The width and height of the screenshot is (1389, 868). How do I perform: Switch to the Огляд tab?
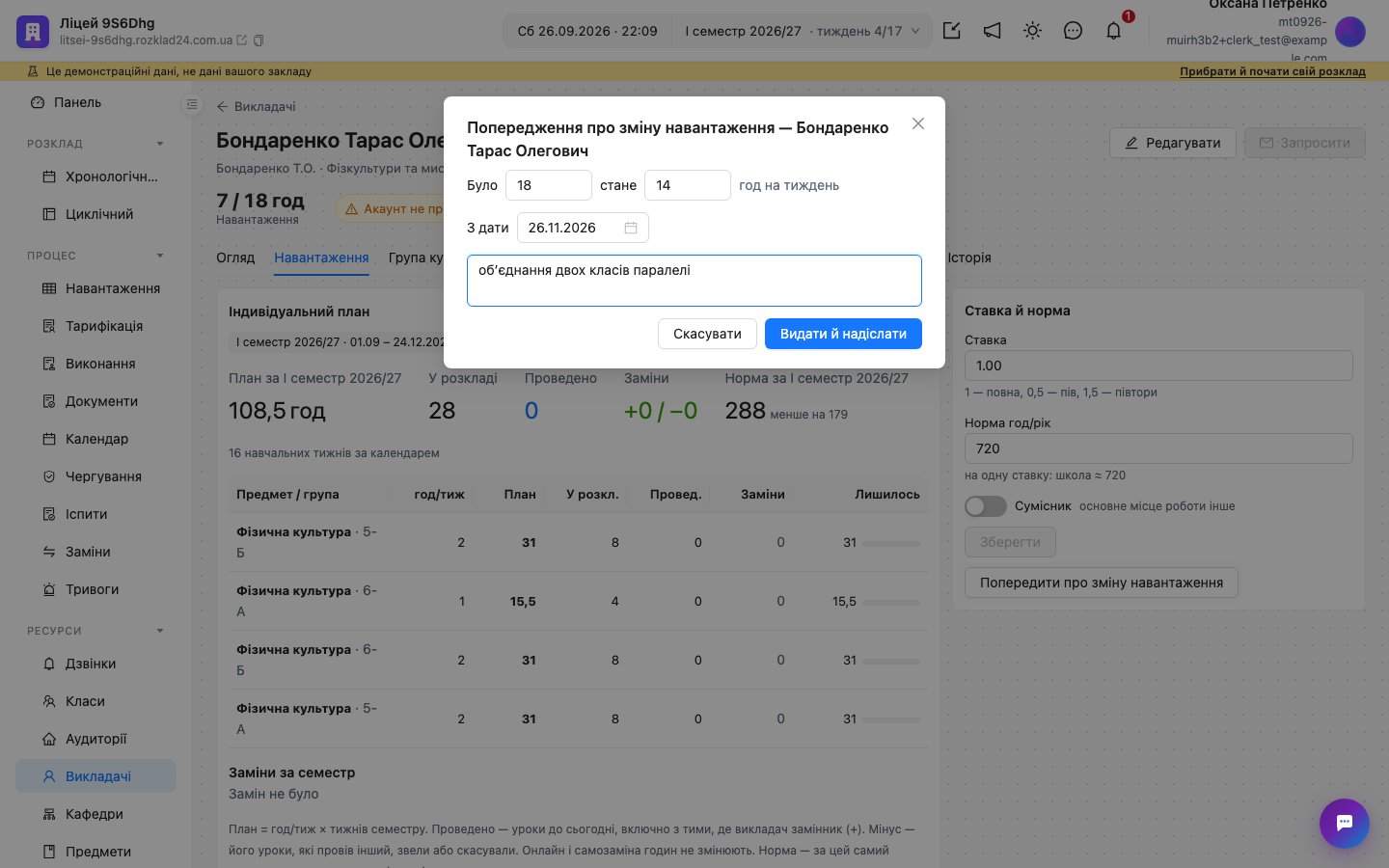(x=235, y=258)
